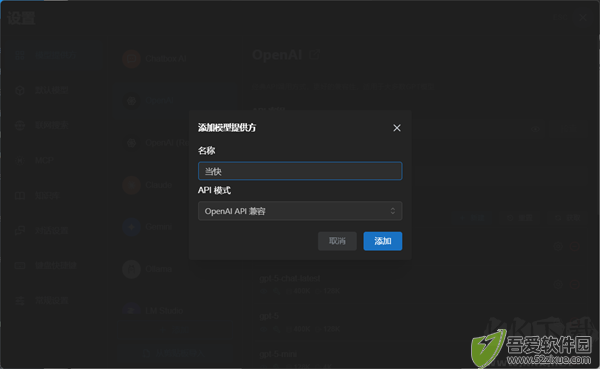Open external link icon beside OpenAI heading

point(314,55)
